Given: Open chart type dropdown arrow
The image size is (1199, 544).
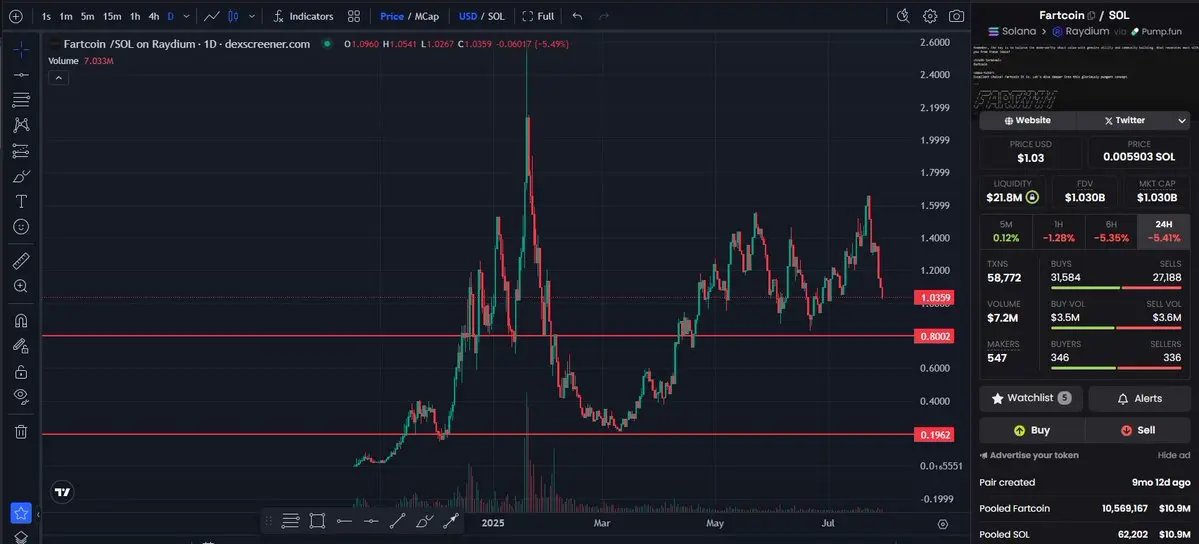Looking at the screenshot, I should [x=252, y=16].
